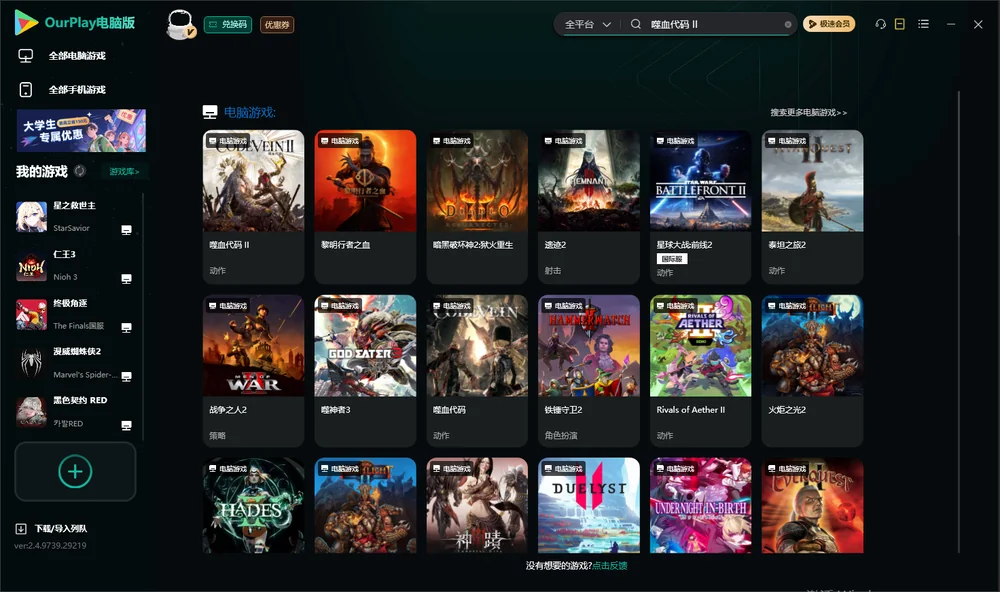
Task: Open the Duelyst II game thumbnail
Action: click(x=589, y=505)
